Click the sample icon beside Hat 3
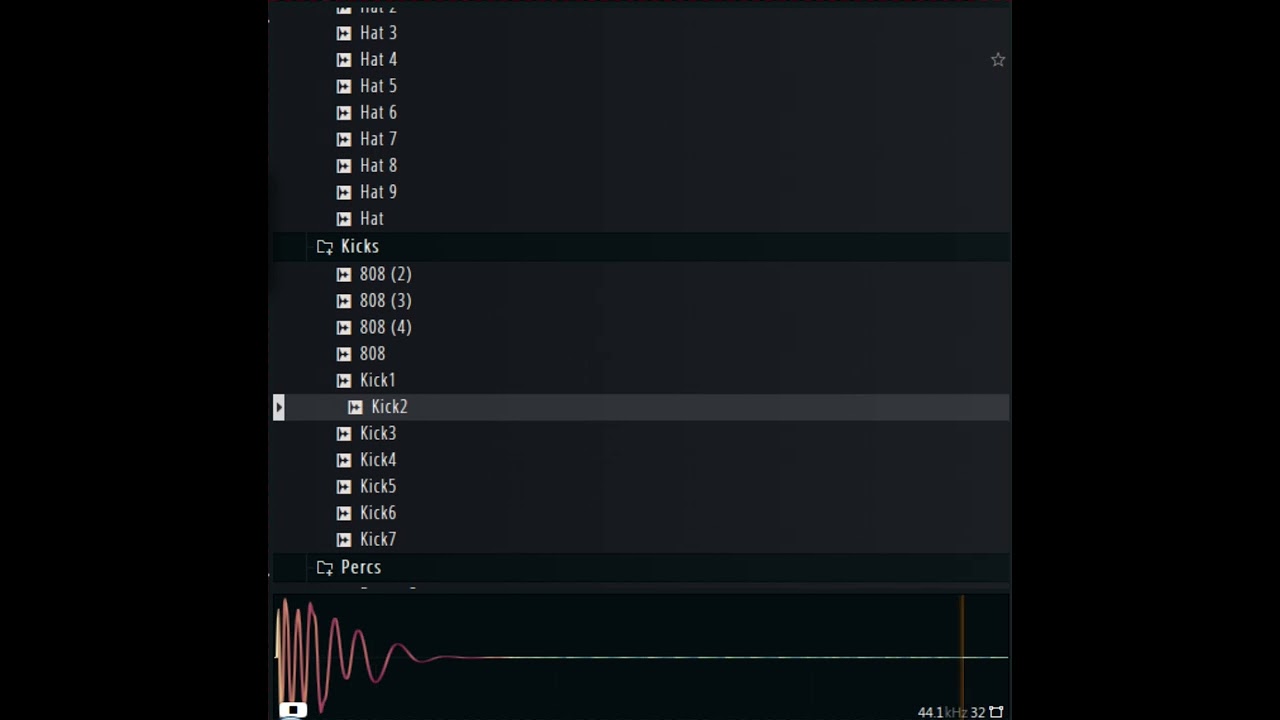This screenshot has height=720, width=1280. [x=344, y=33]
